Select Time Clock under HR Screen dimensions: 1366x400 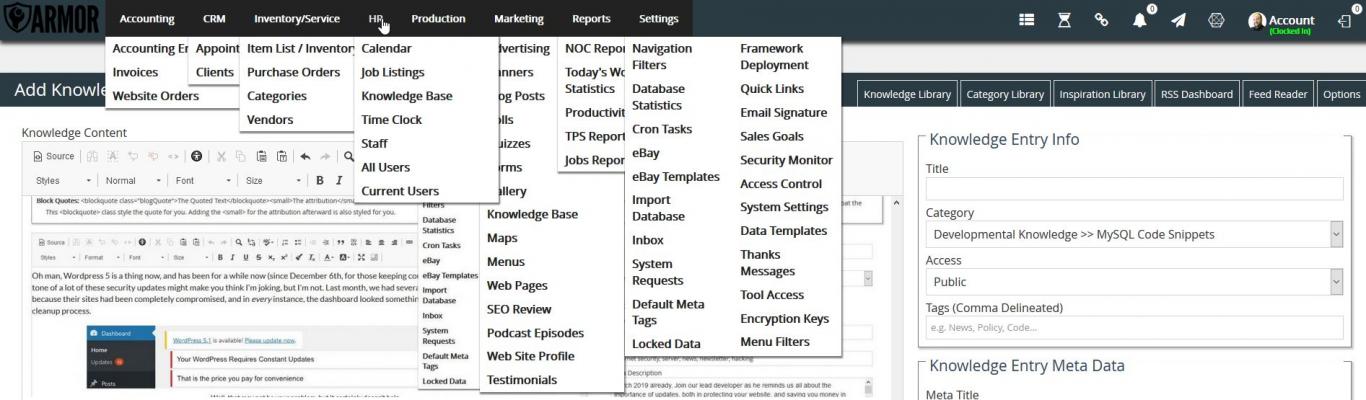tap(392, 120)
